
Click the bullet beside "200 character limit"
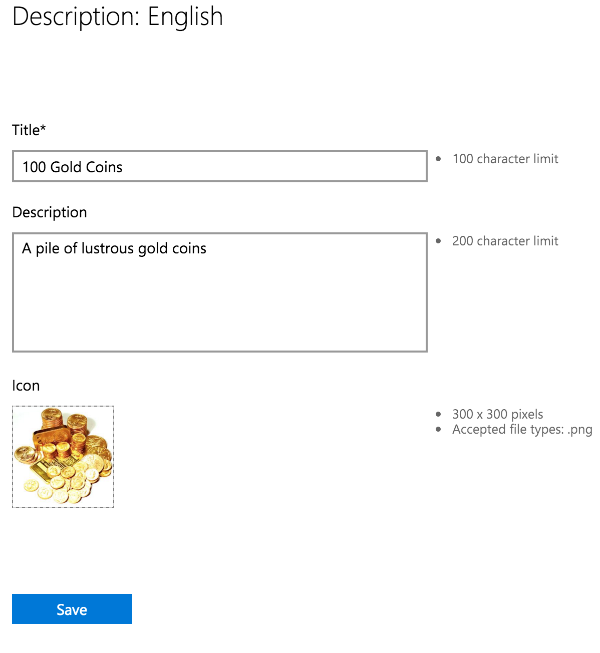point(438,241)
